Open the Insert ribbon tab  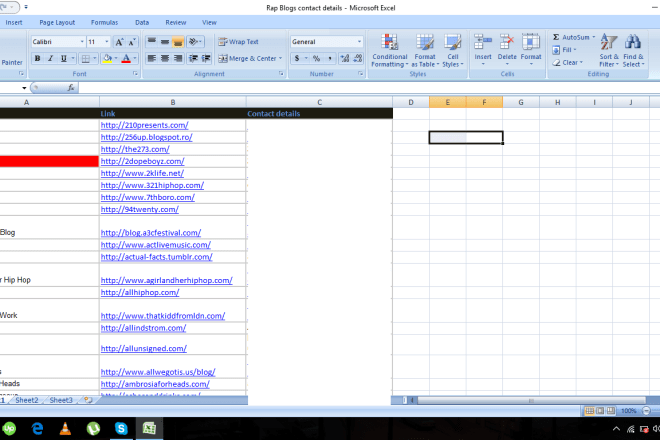14,23
